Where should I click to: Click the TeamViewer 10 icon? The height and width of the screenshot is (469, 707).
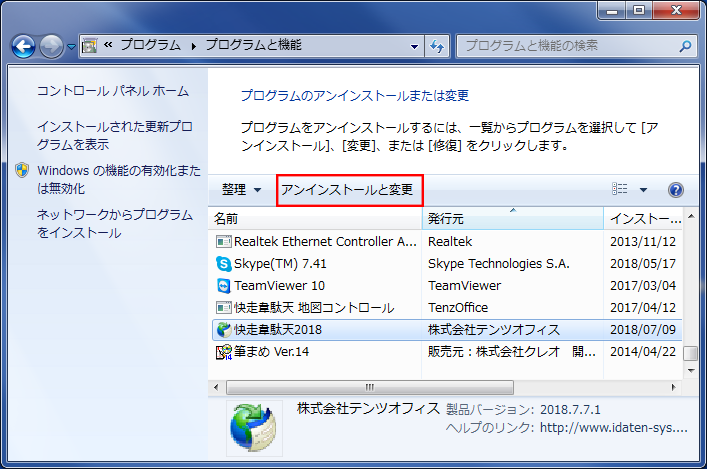224,286
